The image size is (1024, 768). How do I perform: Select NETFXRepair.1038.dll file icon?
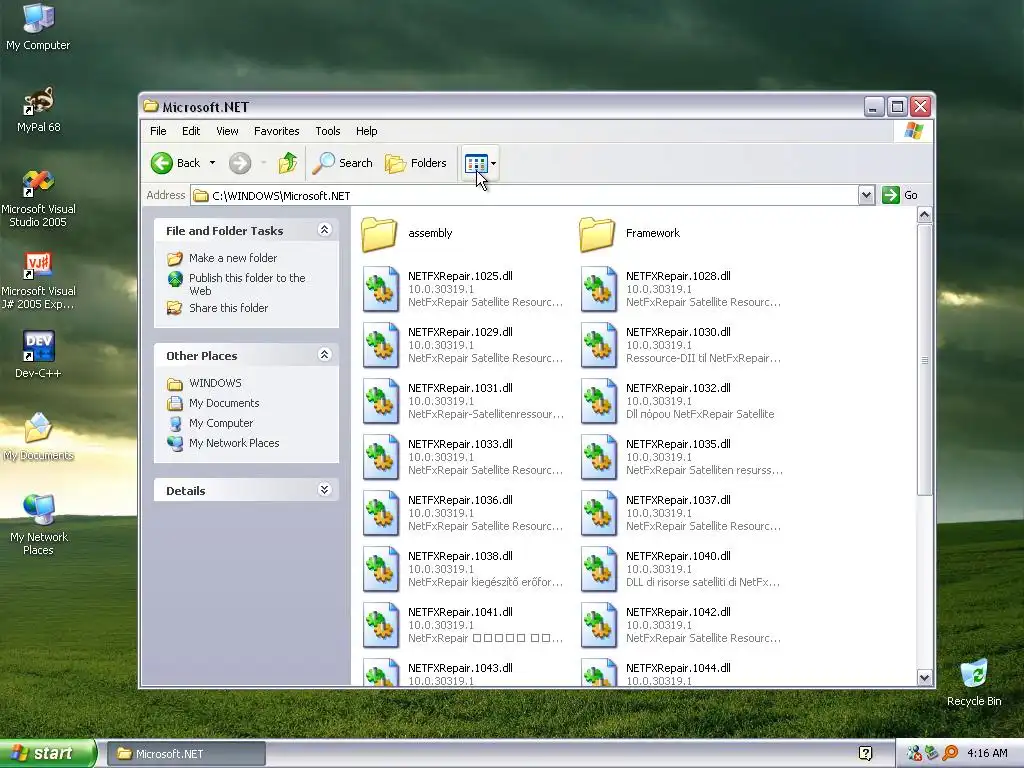pos(381,569)
